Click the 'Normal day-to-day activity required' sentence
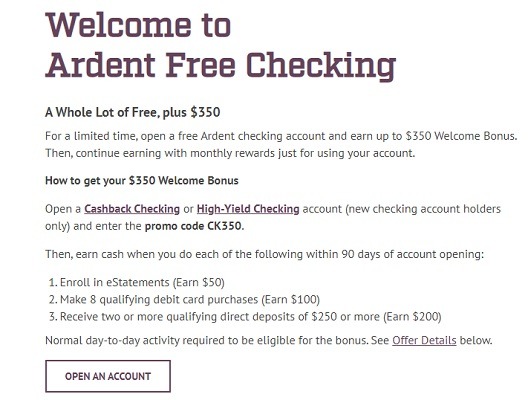The width and height of the screenshot is (528, 400). [206, 340]
